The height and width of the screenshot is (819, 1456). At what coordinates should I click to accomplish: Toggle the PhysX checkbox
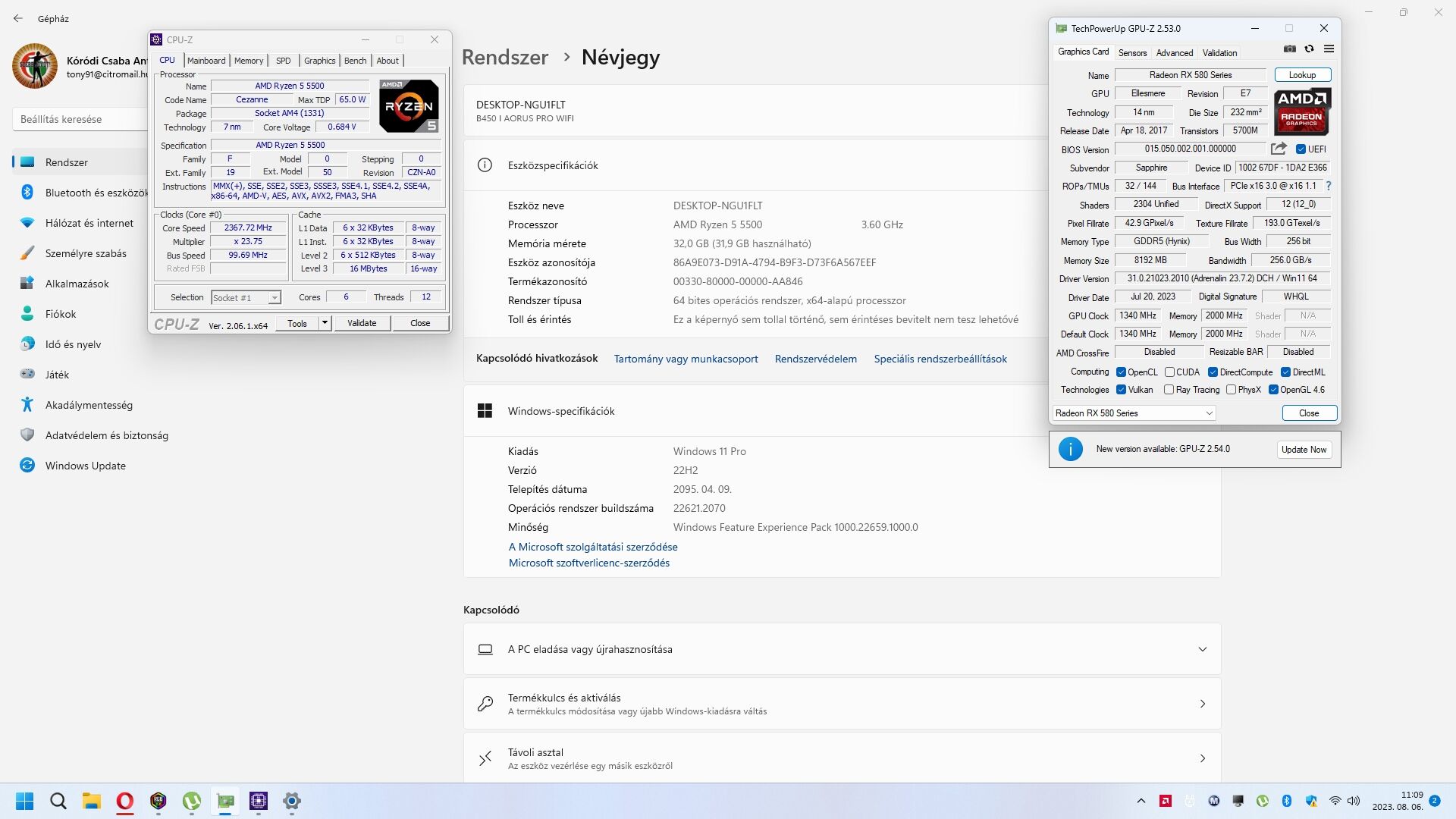[x=1231, y=390]
